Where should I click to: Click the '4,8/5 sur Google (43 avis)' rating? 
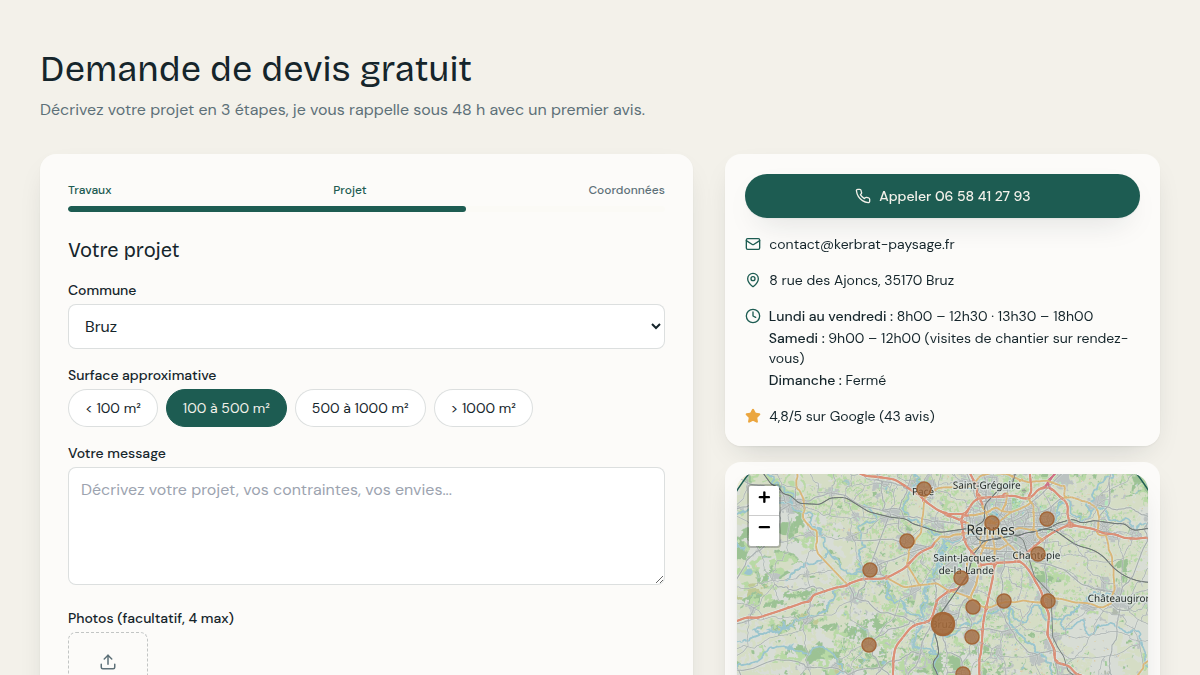[x=852, y=416]
